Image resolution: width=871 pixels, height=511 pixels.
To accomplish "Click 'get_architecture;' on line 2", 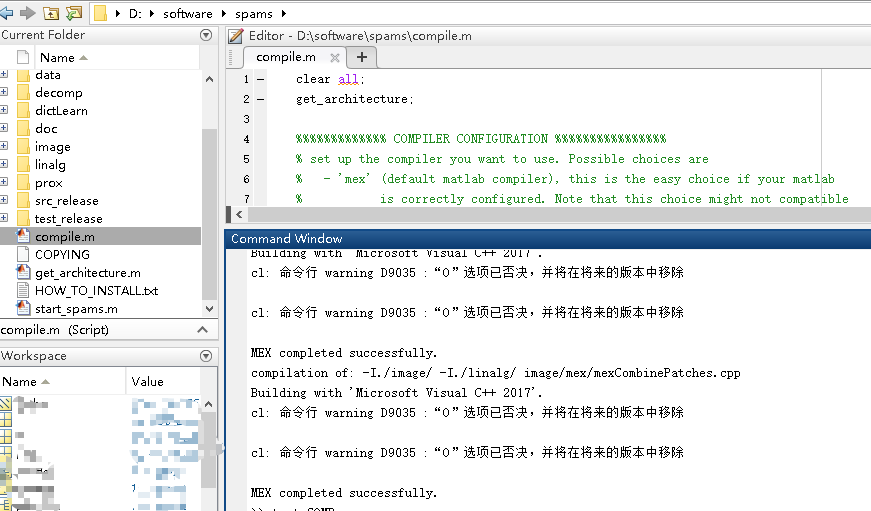I will coord(355,99).
